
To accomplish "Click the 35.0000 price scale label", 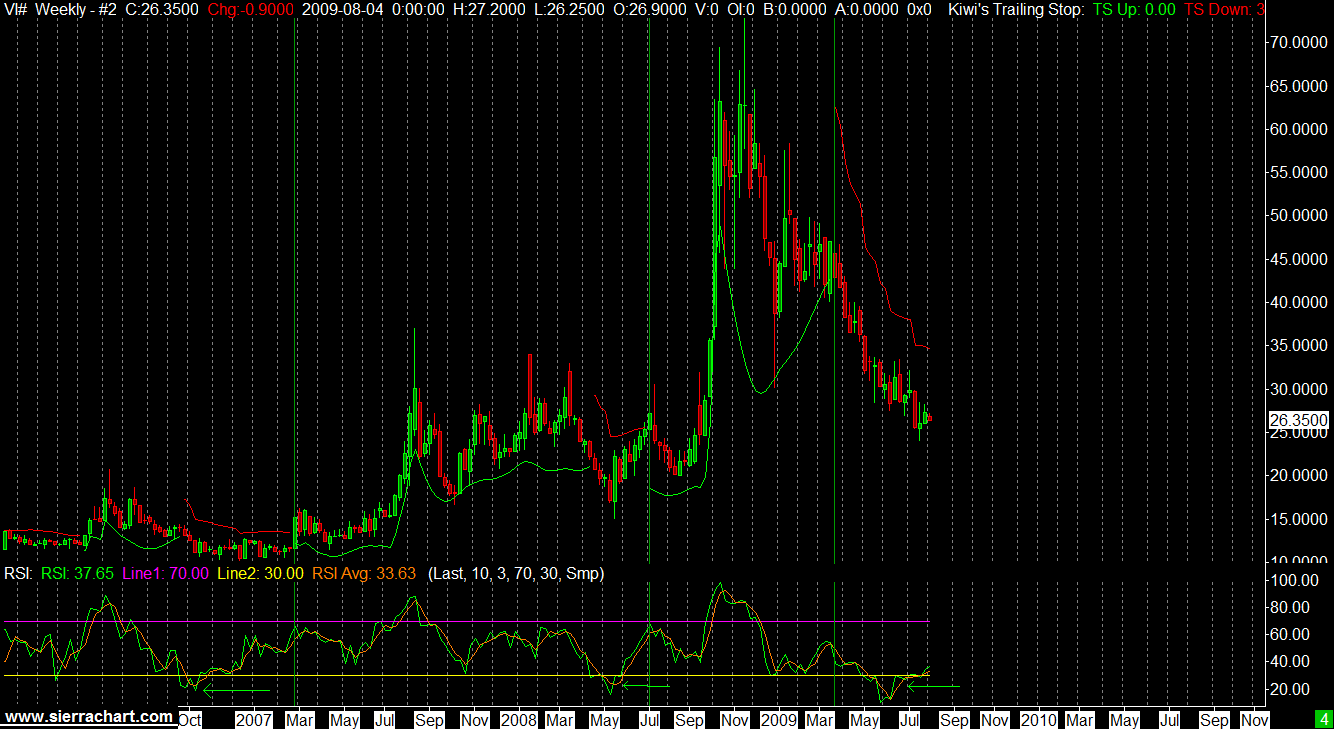I will 1298,345.
